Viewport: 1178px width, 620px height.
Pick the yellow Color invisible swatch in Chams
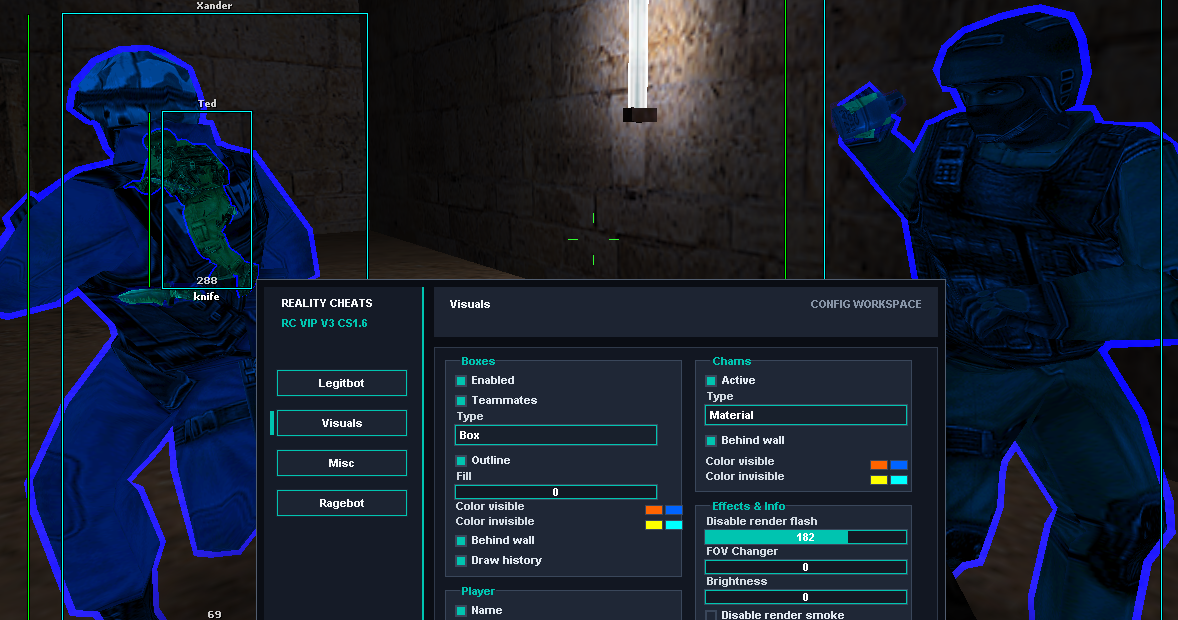point(879,480)
